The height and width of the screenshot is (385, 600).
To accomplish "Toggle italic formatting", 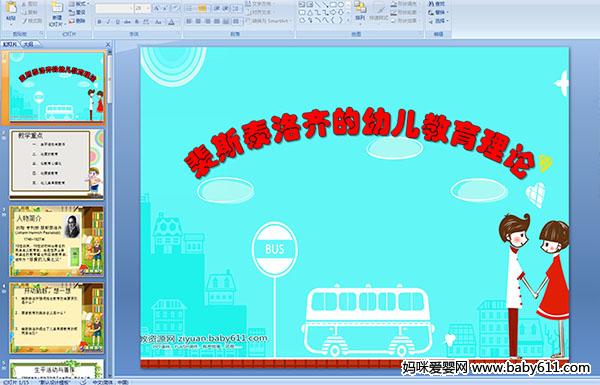I will point(108,22).
